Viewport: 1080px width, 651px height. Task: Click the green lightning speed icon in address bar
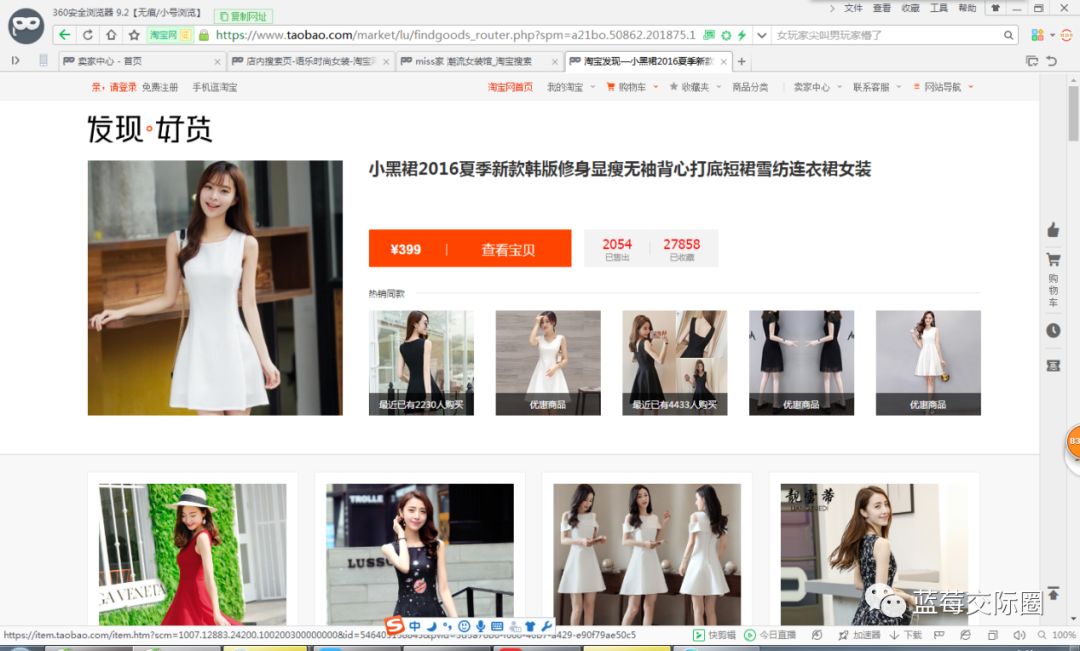(742, 35)
